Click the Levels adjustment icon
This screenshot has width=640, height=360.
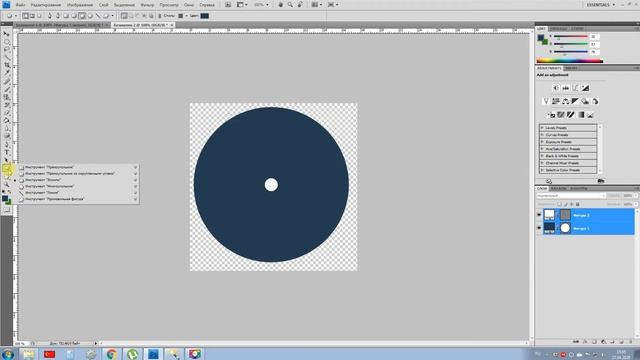(x=566, y=88)
